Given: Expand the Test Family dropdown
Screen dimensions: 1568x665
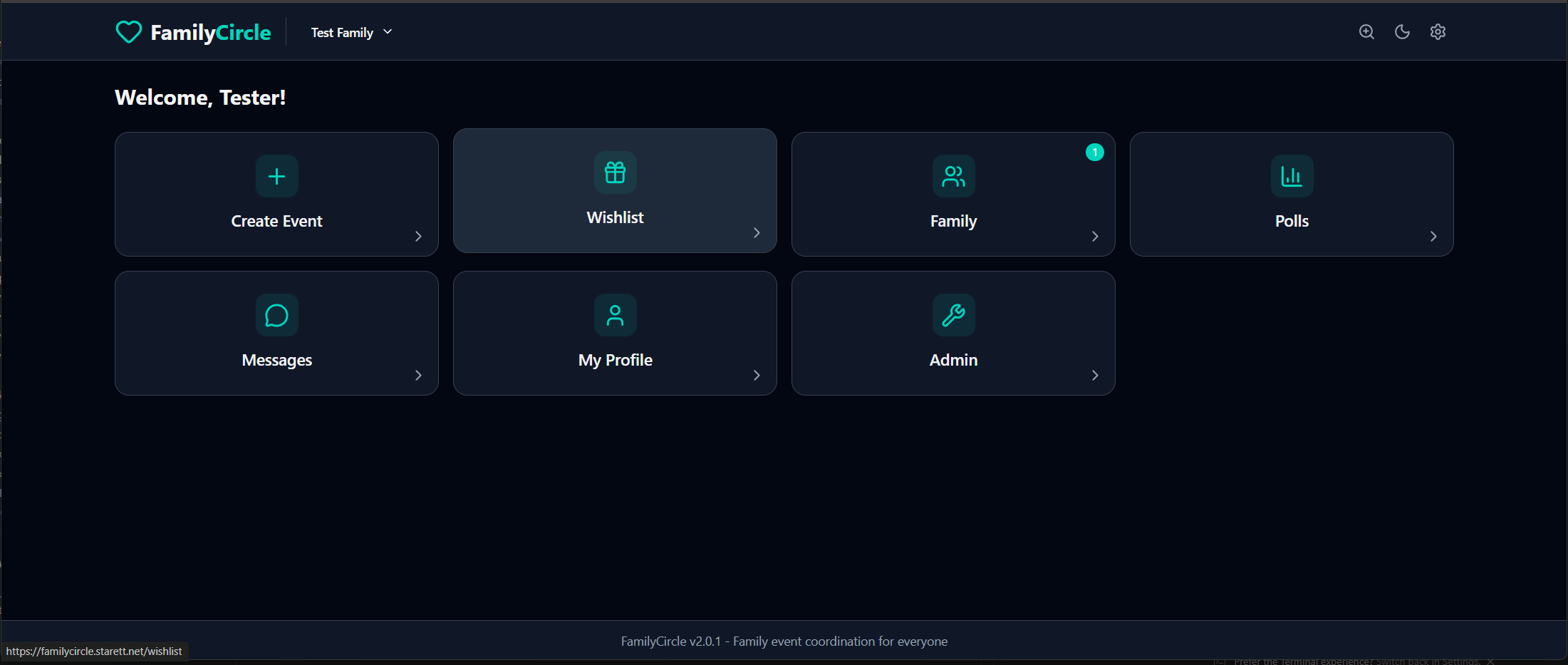Looking at the screenshot, I should click(x=351, y=32).
